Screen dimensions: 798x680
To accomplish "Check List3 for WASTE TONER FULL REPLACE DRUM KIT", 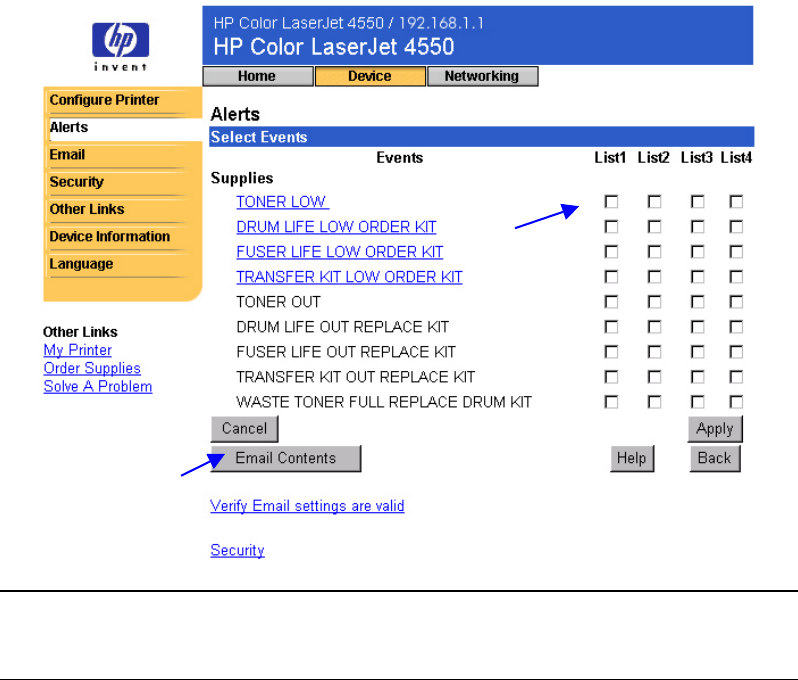I will point(698,402).
